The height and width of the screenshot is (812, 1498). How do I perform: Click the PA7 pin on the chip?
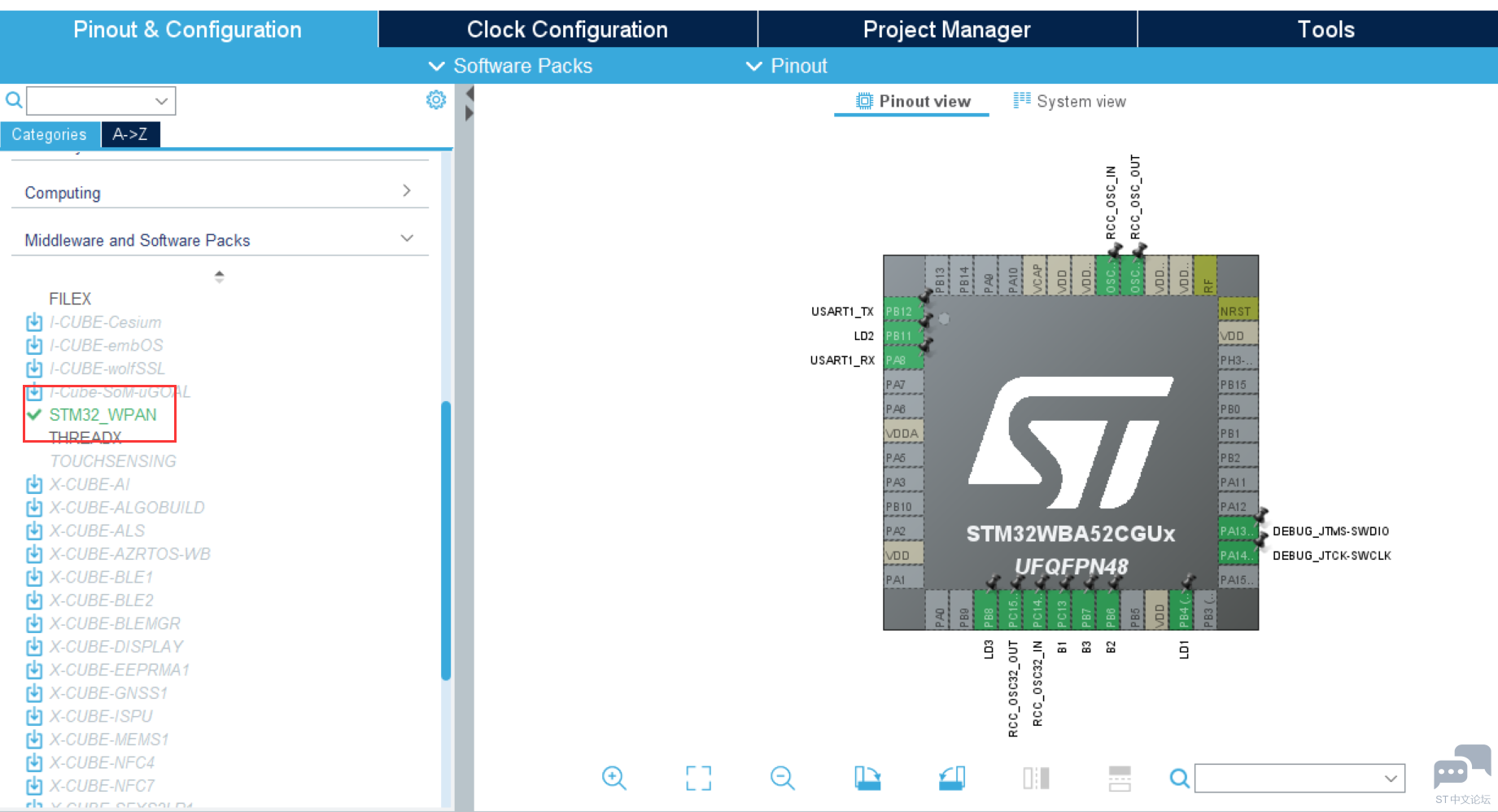pos(903,385)
